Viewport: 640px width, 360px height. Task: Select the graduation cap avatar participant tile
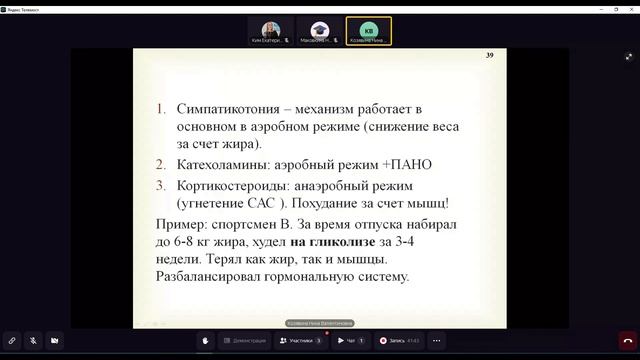(320, 31)
